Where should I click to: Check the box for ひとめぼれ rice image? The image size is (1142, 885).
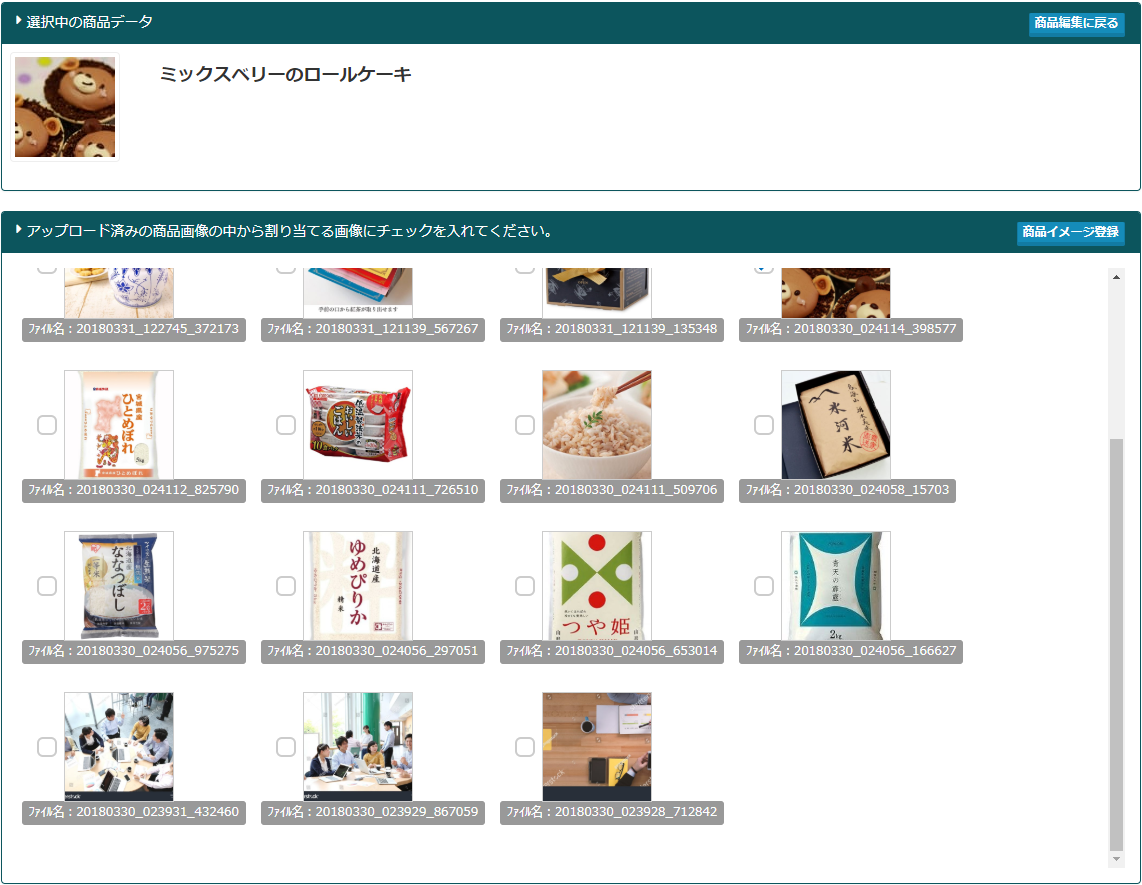47,425
